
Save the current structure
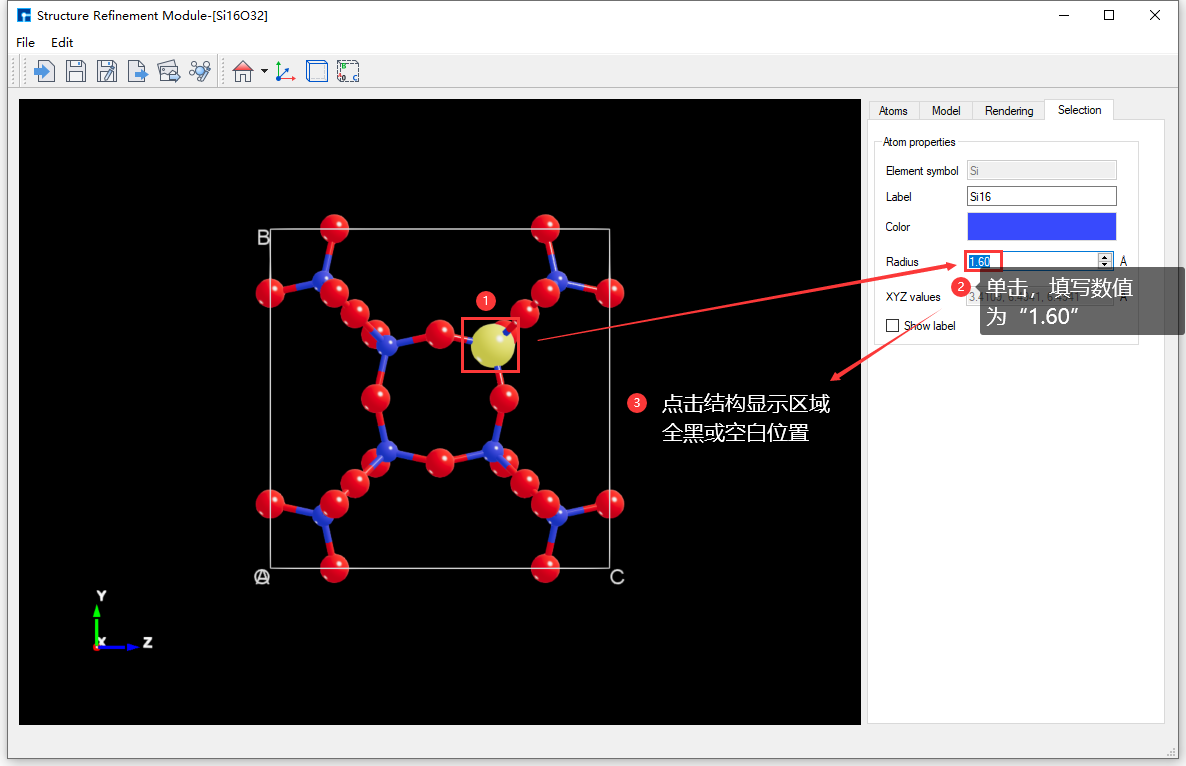click(x=76, y=70)
